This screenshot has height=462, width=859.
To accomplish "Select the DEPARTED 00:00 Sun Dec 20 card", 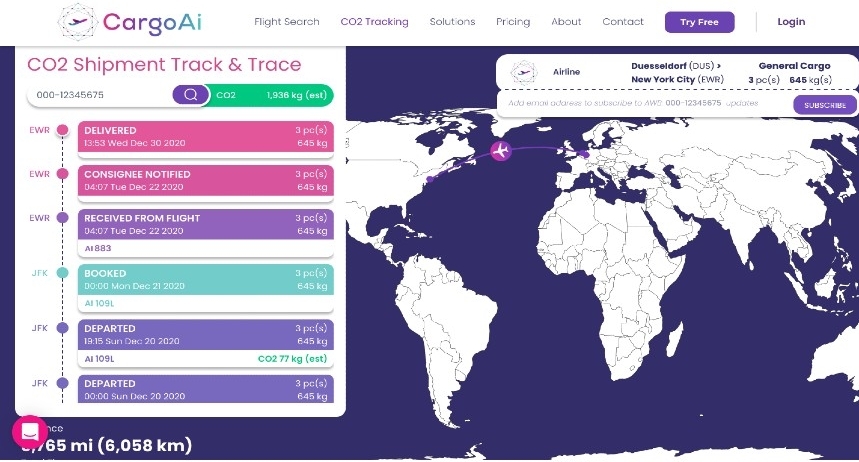I will 205,389.
